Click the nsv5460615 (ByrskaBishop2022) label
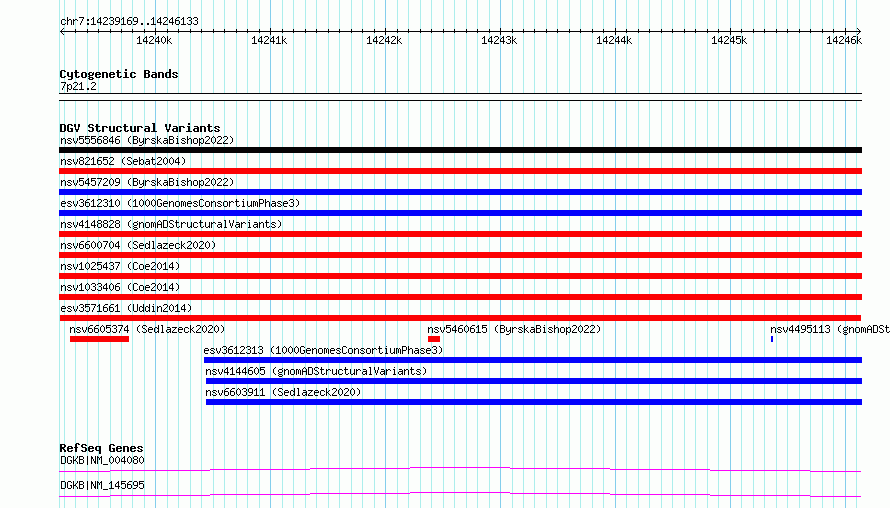 tap(514, 329)
